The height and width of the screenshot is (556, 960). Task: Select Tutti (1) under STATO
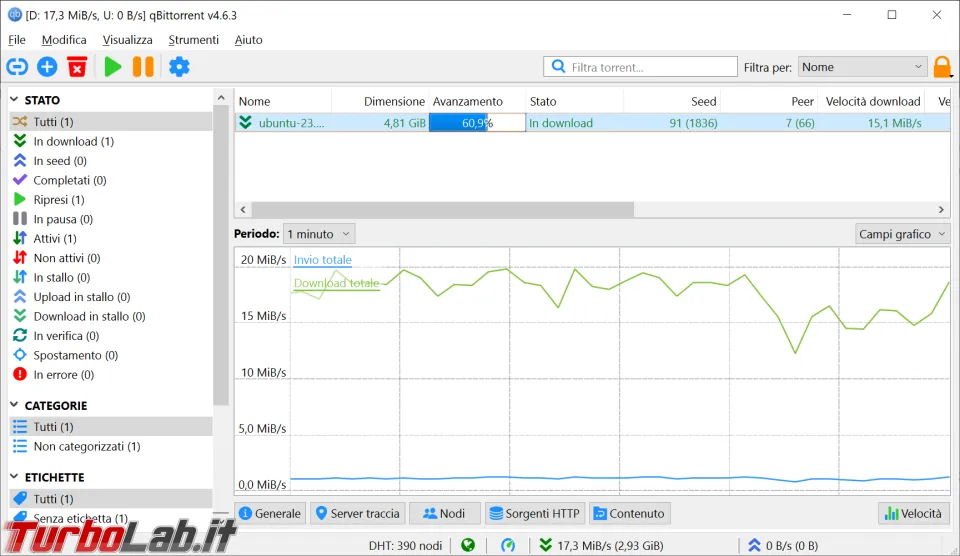[111, 122]
